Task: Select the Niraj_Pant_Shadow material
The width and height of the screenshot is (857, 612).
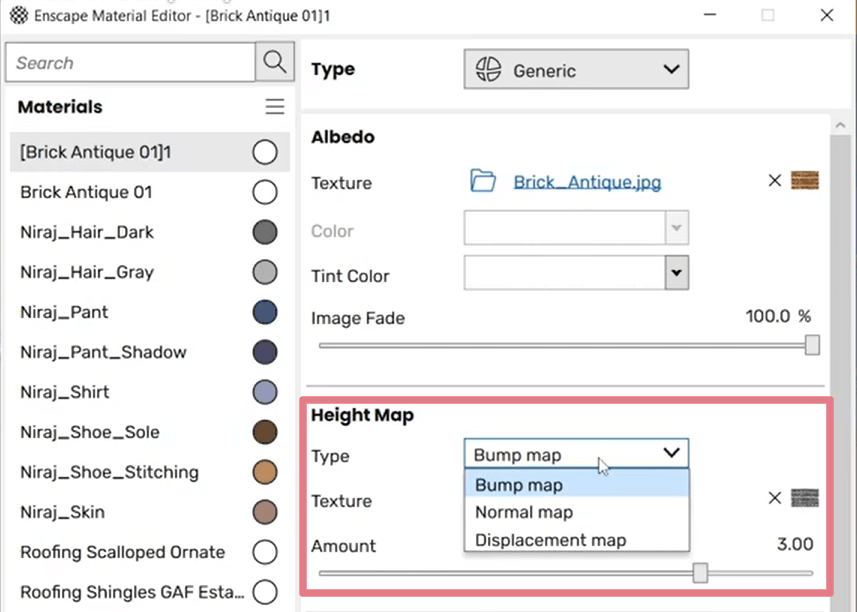Action: [x=149, y=352]
